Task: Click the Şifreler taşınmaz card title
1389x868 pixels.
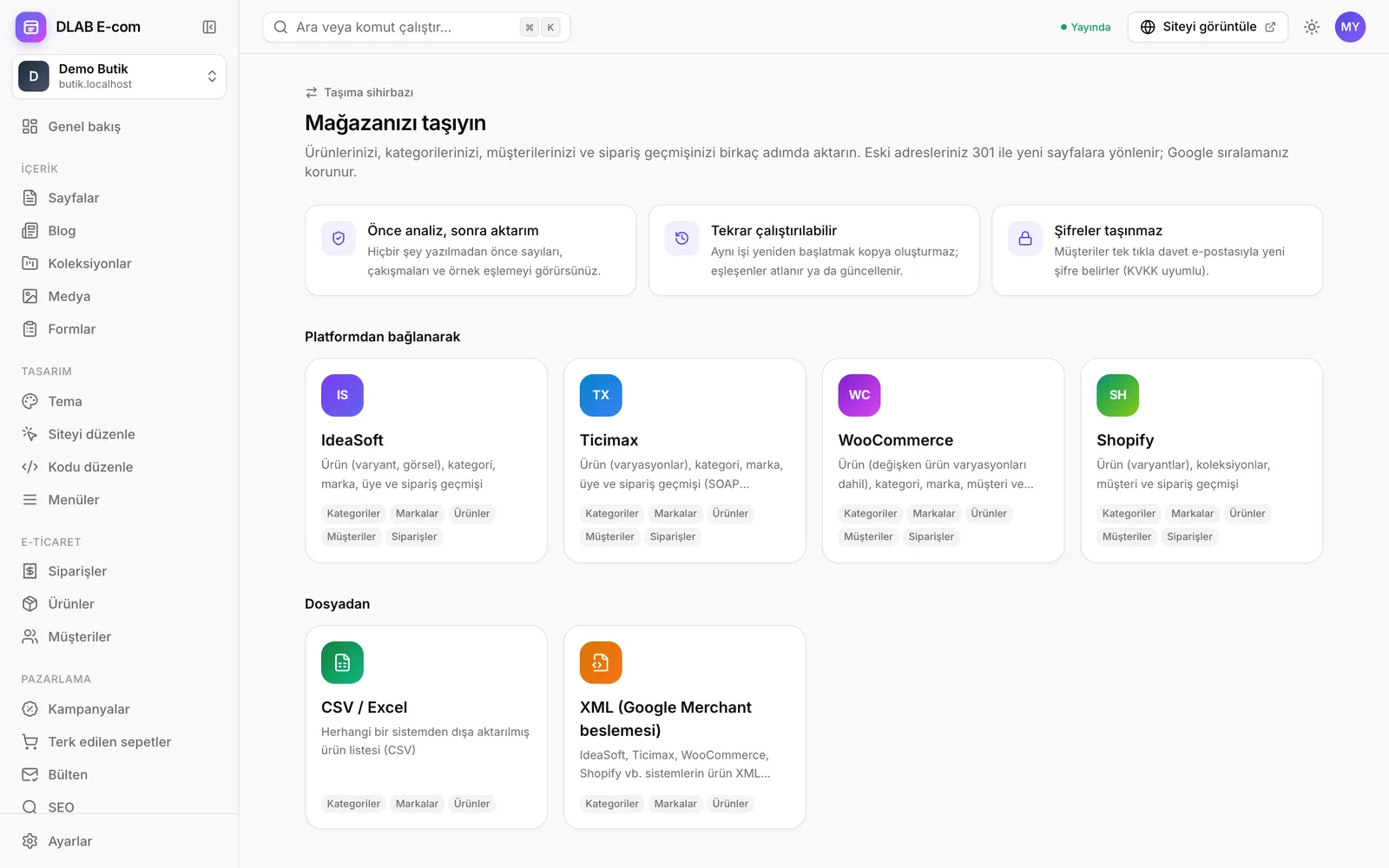Action: pos(1109,231)
